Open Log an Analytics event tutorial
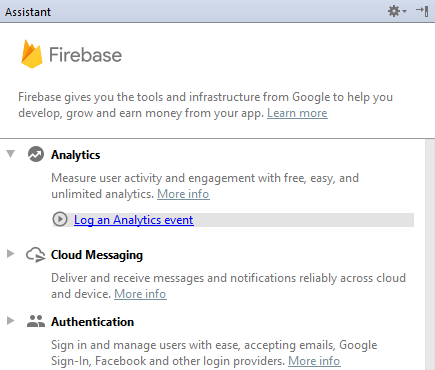435x370 pixels. click(x=134, y=220)
